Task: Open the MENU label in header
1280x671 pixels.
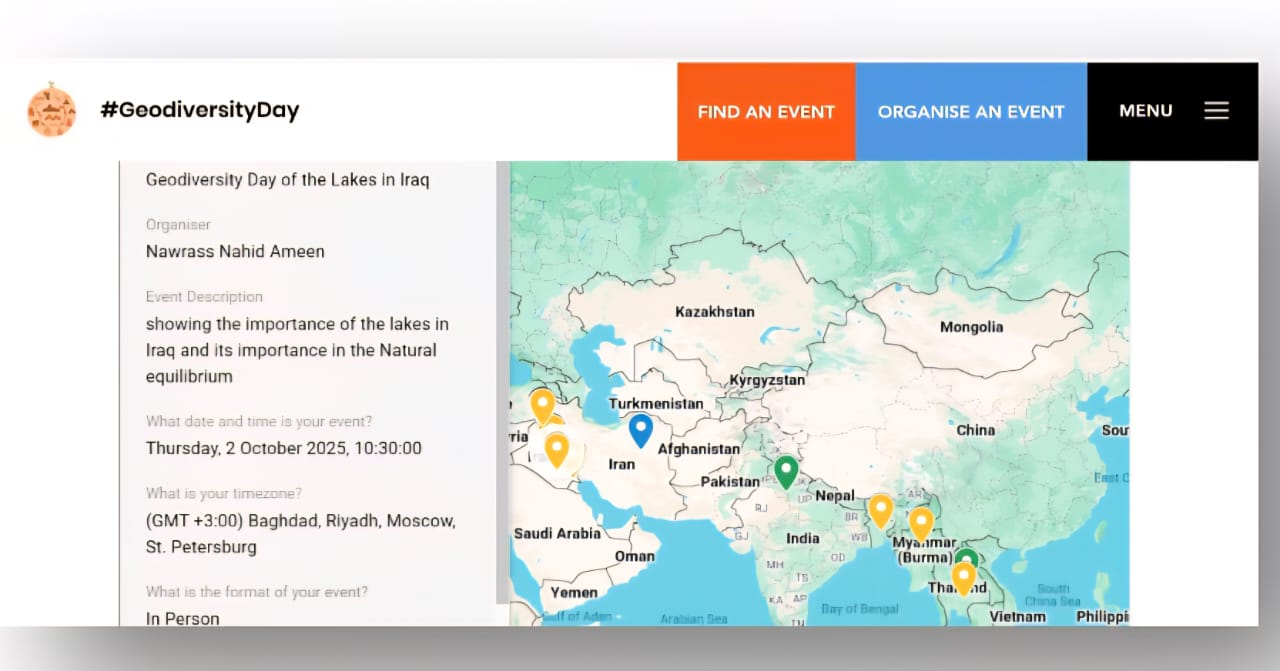Action: coord(1145,111)
